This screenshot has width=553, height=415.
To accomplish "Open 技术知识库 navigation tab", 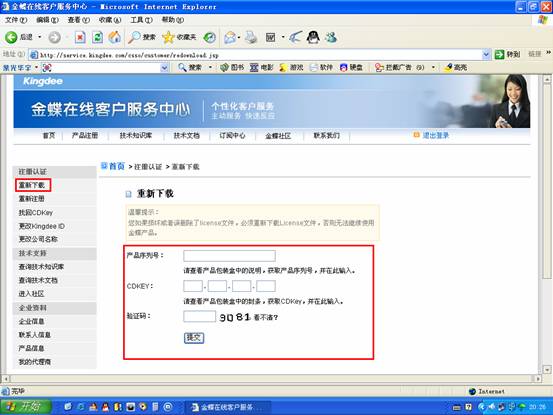I will pyautogui.click(x=136, y=135).
